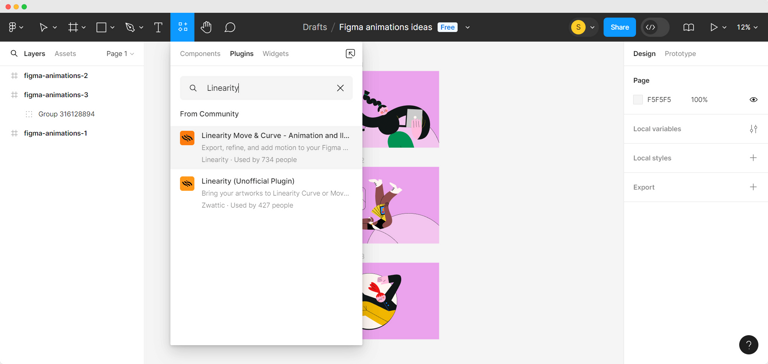Switch to the Prototype tab
The height and width of the screenshot is (364, 768).
(x=680, y=54)
